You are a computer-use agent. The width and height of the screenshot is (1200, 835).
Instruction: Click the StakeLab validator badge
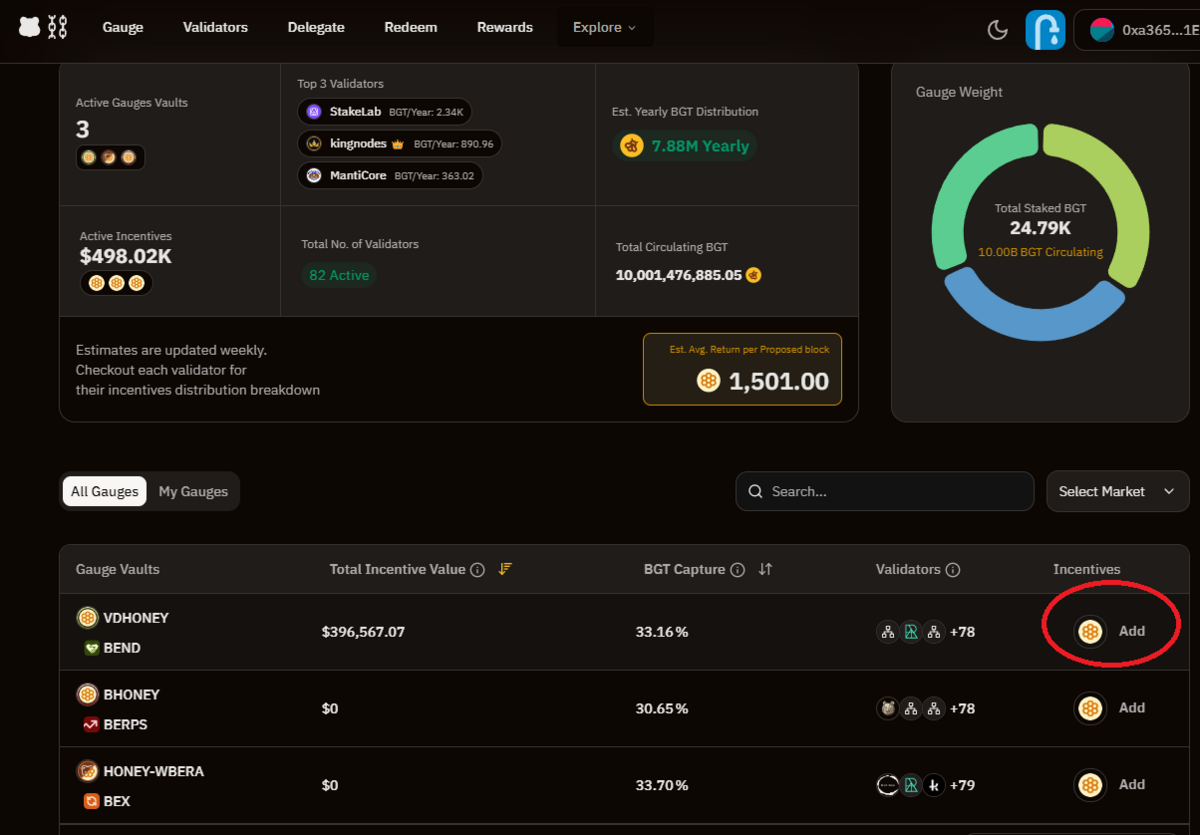point(385,111)
